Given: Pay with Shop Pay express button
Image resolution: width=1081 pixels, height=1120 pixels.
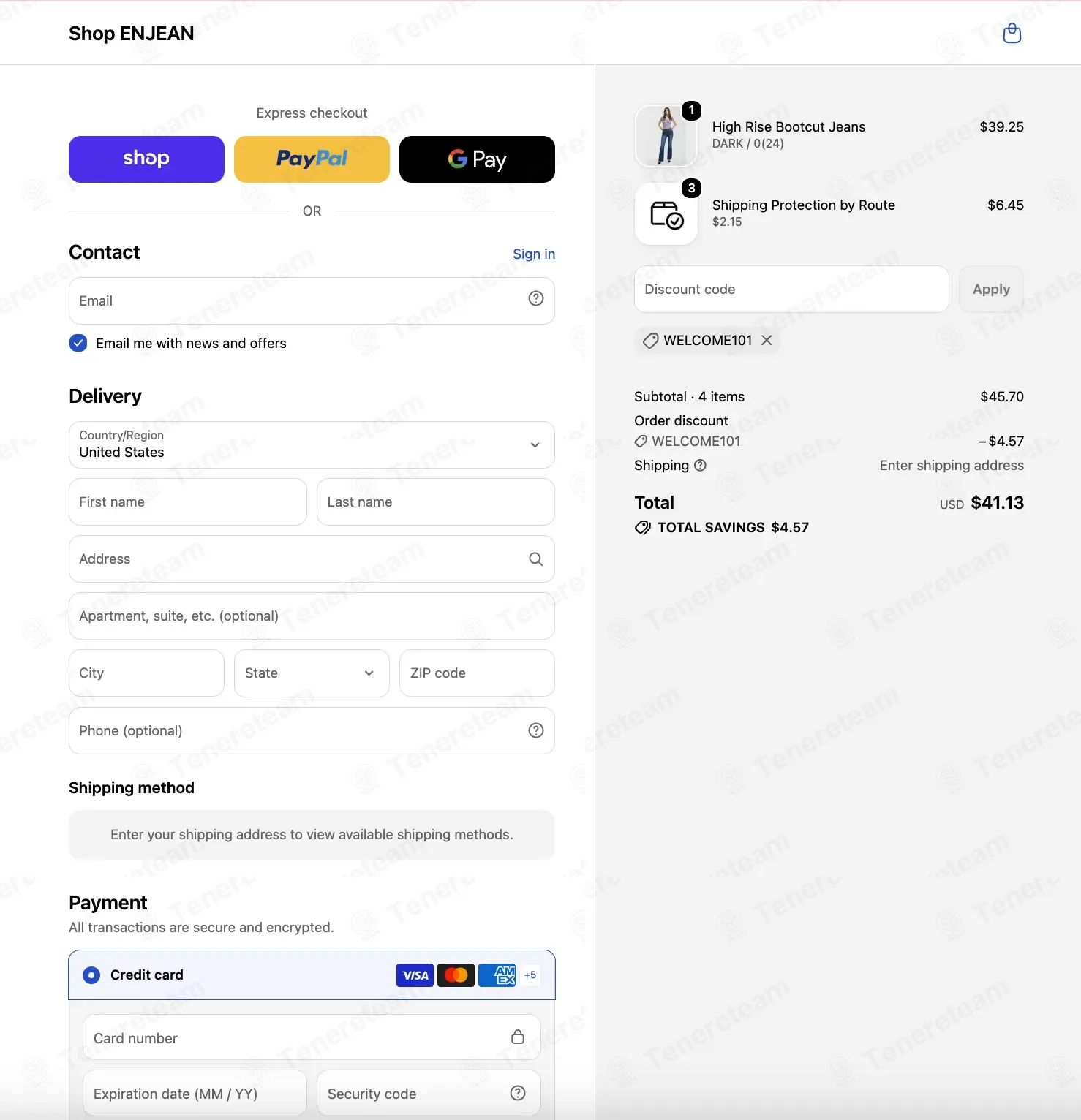Looking at the screenshot, I should pos(146,159).
